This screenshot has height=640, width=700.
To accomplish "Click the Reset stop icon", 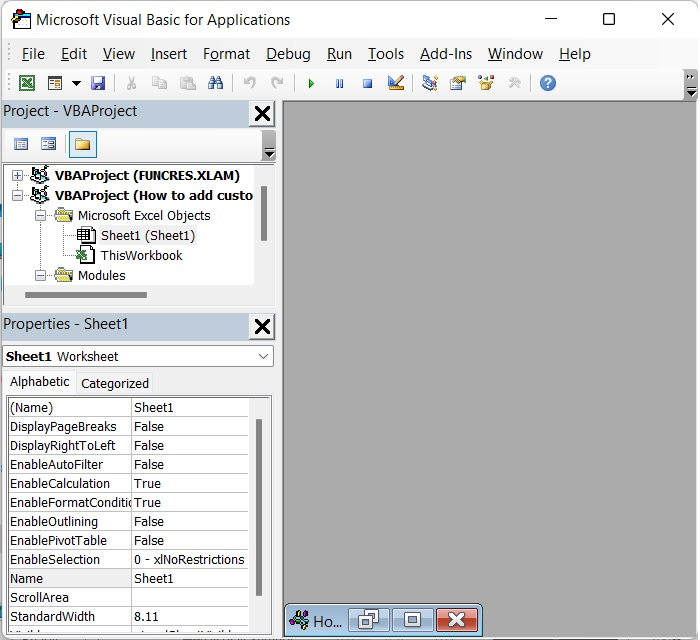I will [367, 83].
